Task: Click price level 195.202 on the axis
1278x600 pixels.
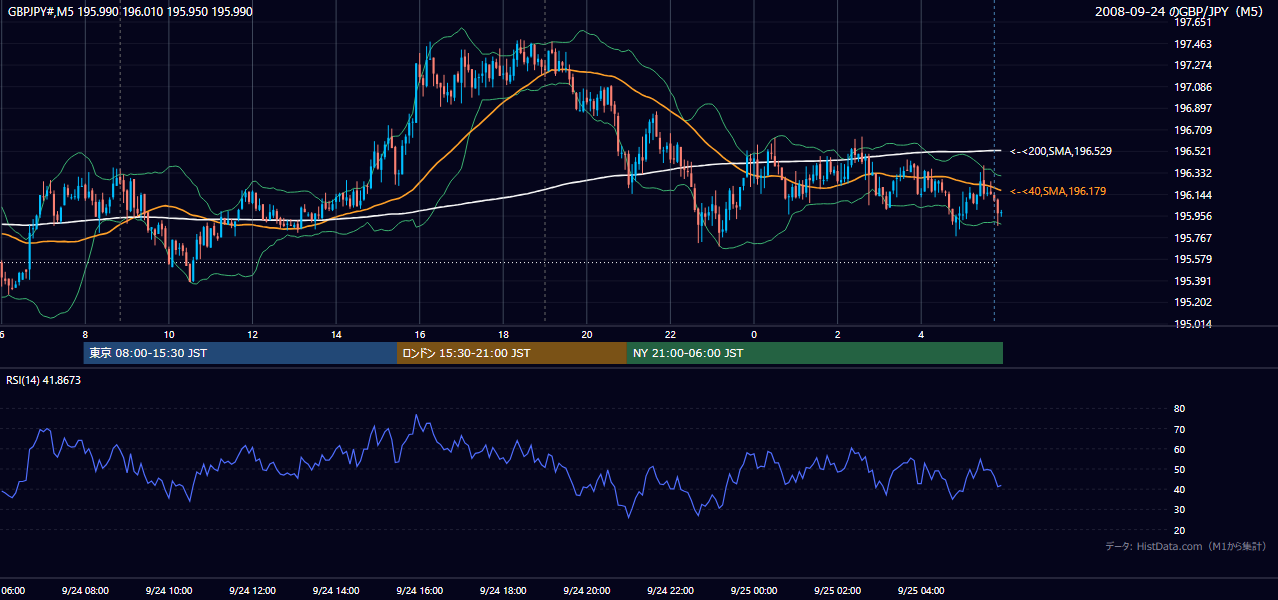Action: click(1193, 302)
